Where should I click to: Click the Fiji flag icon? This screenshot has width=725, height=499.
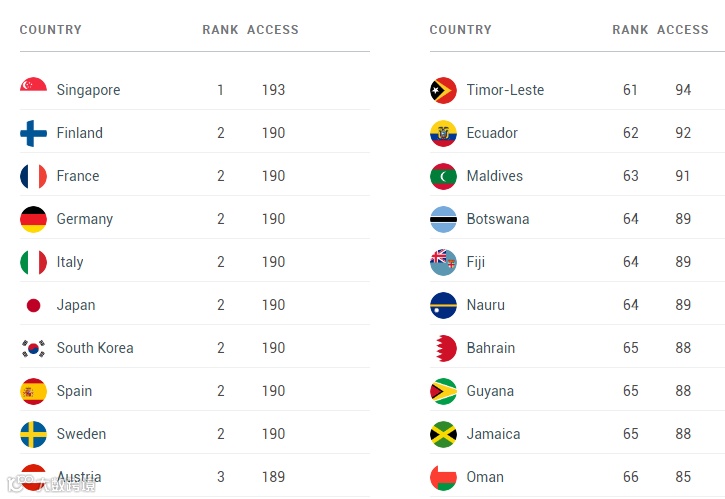click(x=443, y=262)
